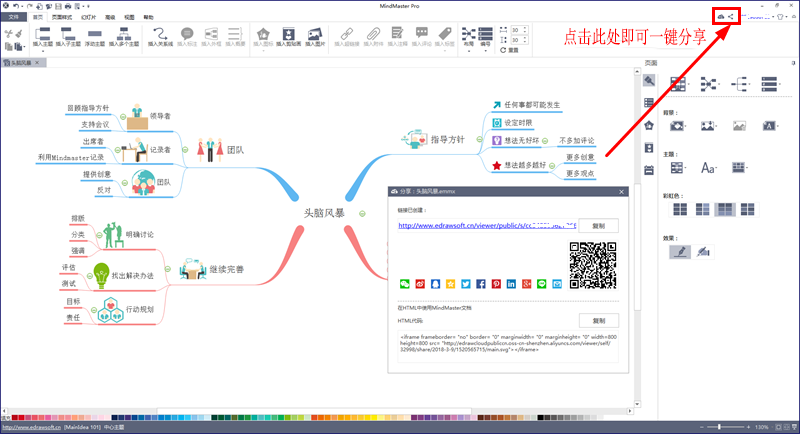This screenshot has height=434, width=800.
Task: Collapse the 明确讨论 subtopic toggle
Action: tap(99, 235)
